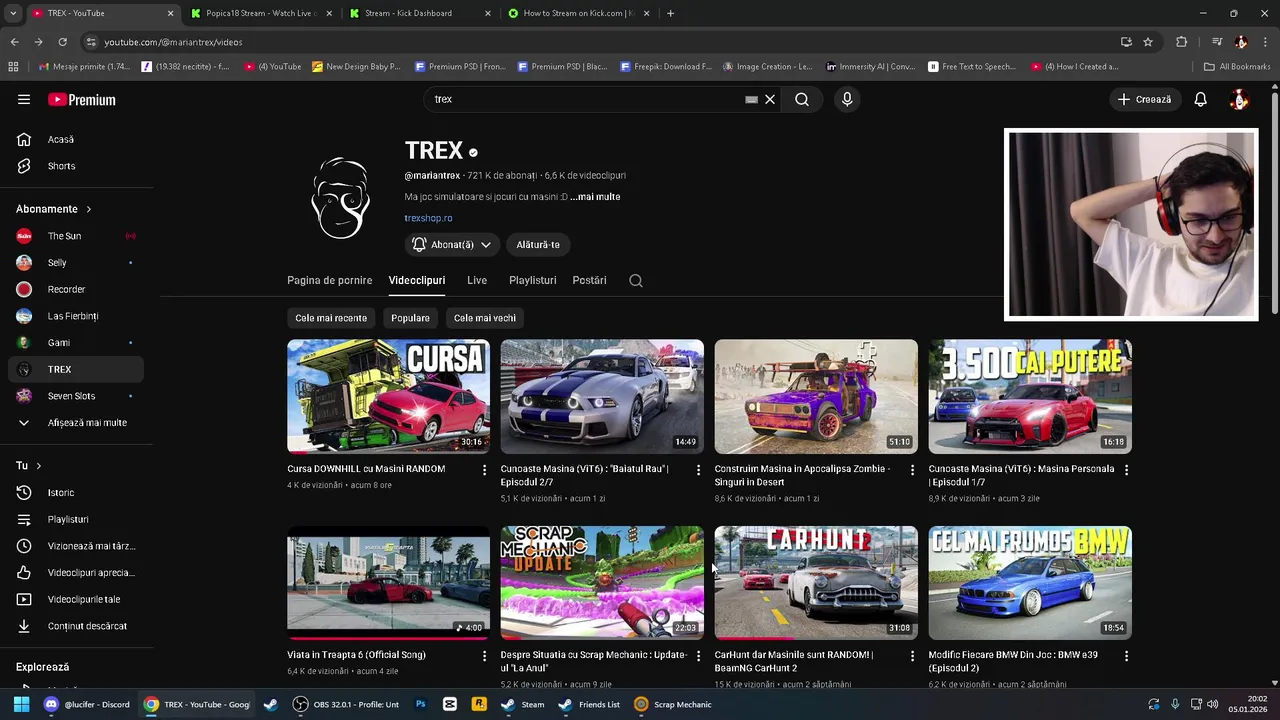Click the magnifier search button
This screenshot has width=1280, height=720.
coord(802,99)
